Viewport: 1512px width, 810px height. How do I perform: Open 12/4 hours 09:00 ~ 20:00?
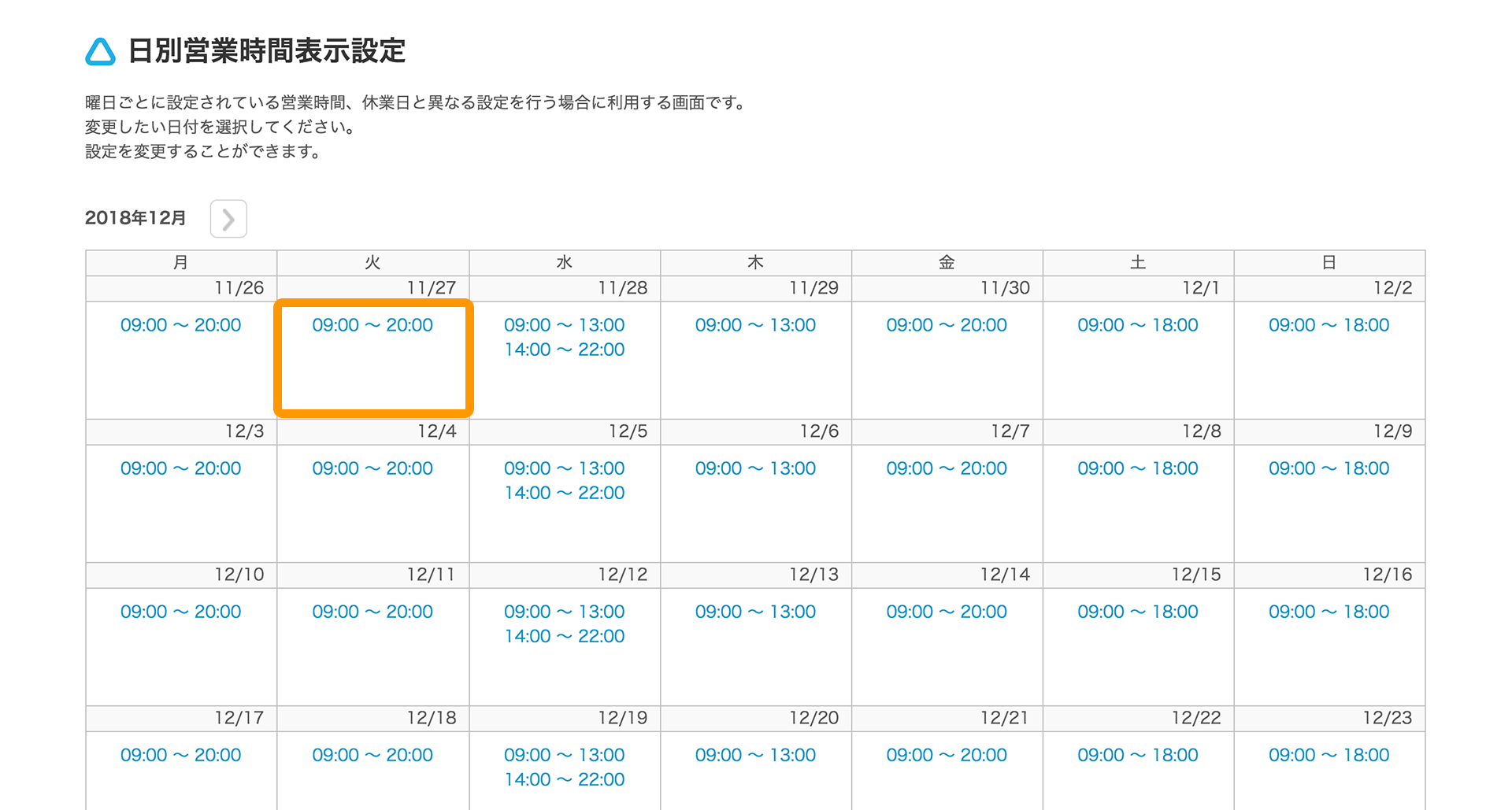372,468
